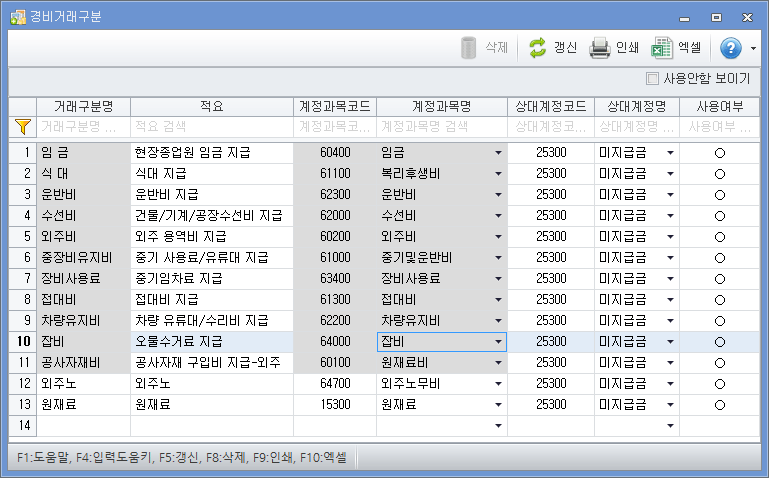The image size is (769, 478).
Task: Open 상대계정명 dropdown in empty row 14
Action: (x=670, y=426)
